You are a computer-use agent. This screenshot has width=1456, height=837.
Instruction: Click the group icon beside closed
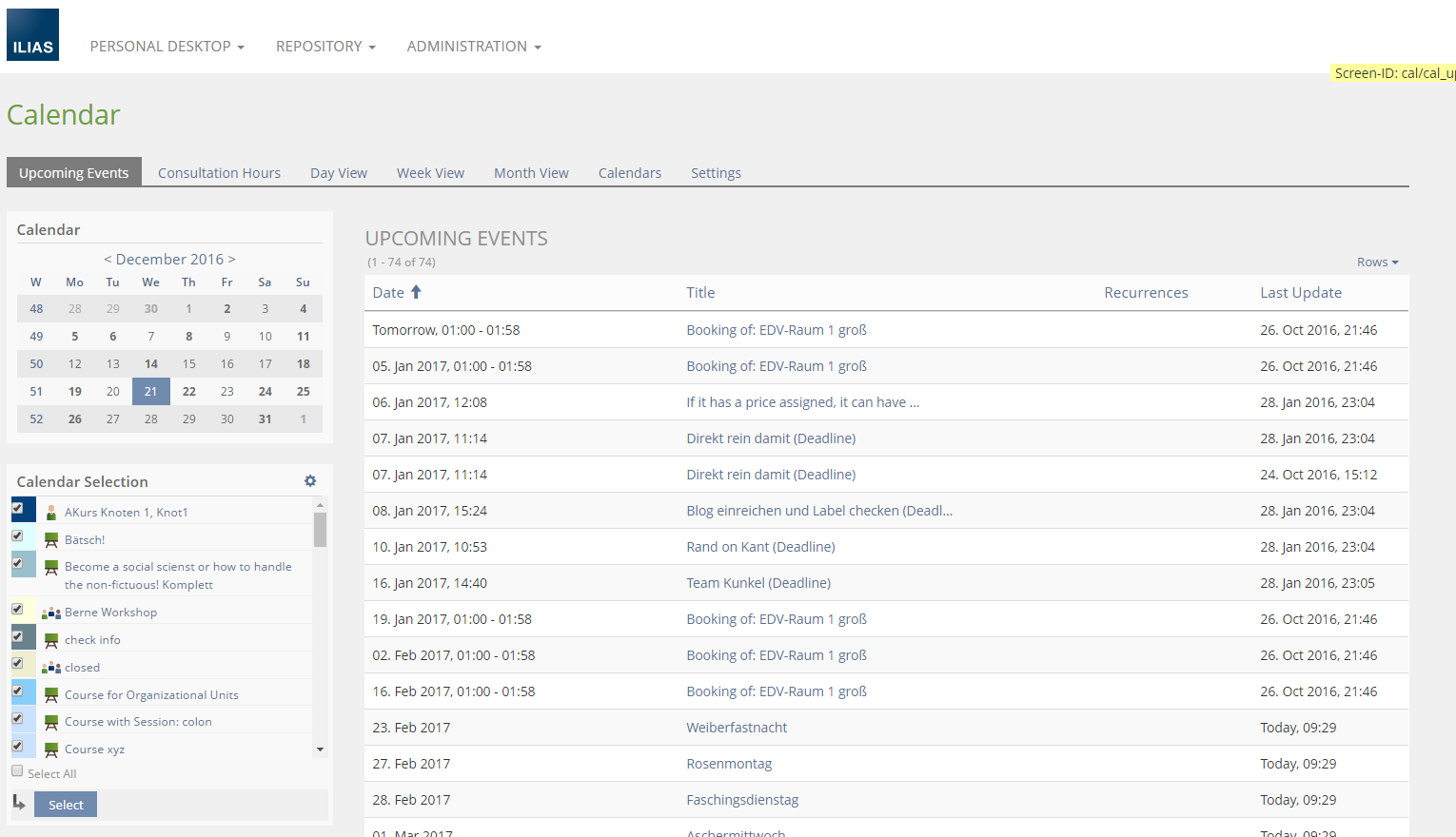coord(51,668)
